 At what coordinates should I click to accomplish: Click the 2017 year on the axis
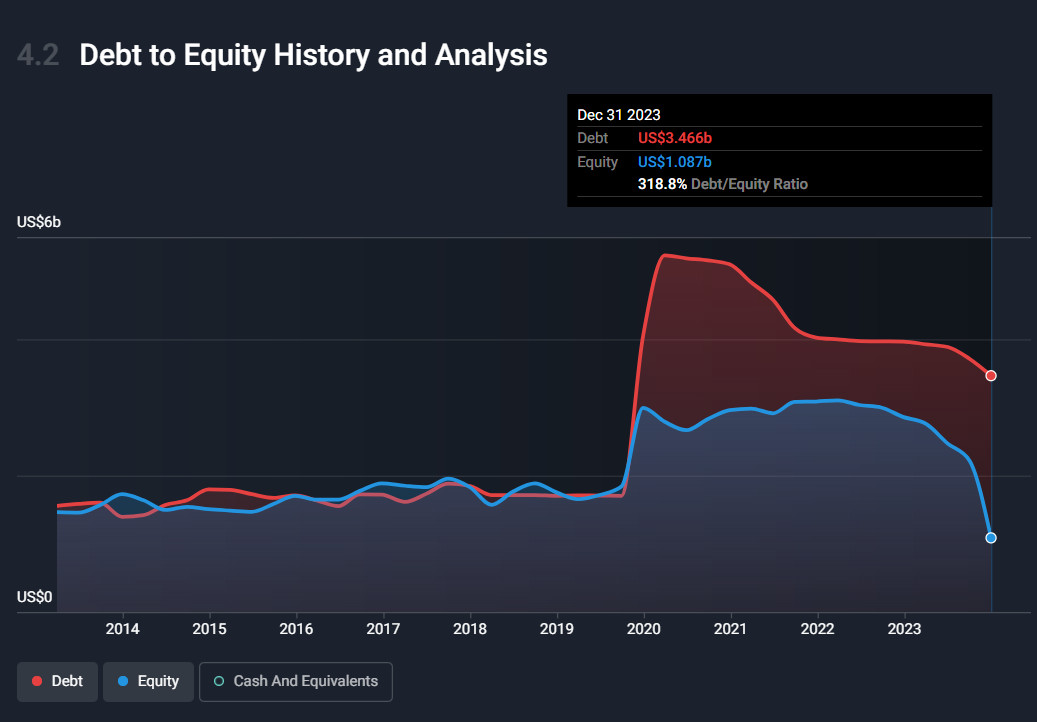(x=383, y=629)
